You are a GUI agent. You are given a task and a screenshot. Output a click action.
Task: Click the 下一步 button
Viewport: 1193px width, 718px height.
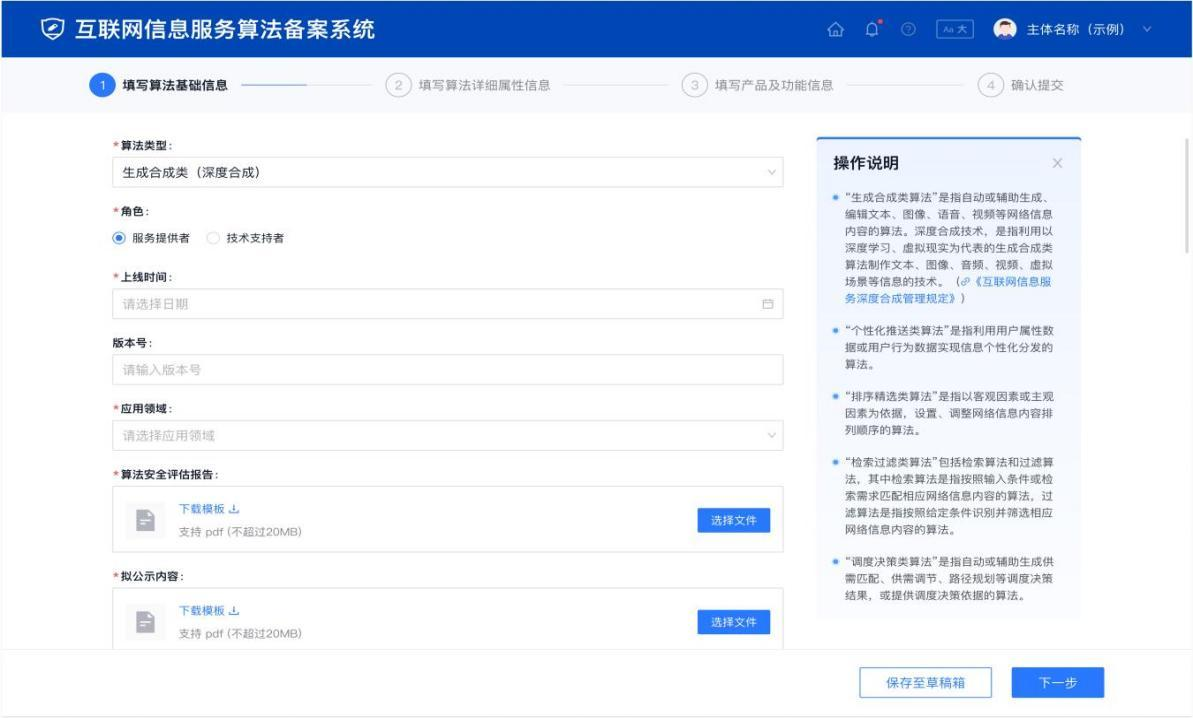pos(1058,682)
